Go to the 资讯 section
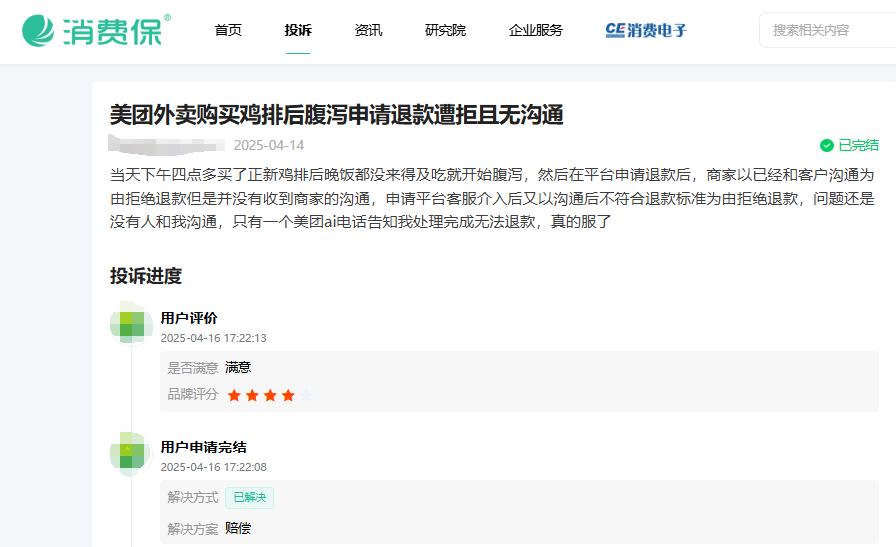896x547 pixels. [x=369, y=30]
